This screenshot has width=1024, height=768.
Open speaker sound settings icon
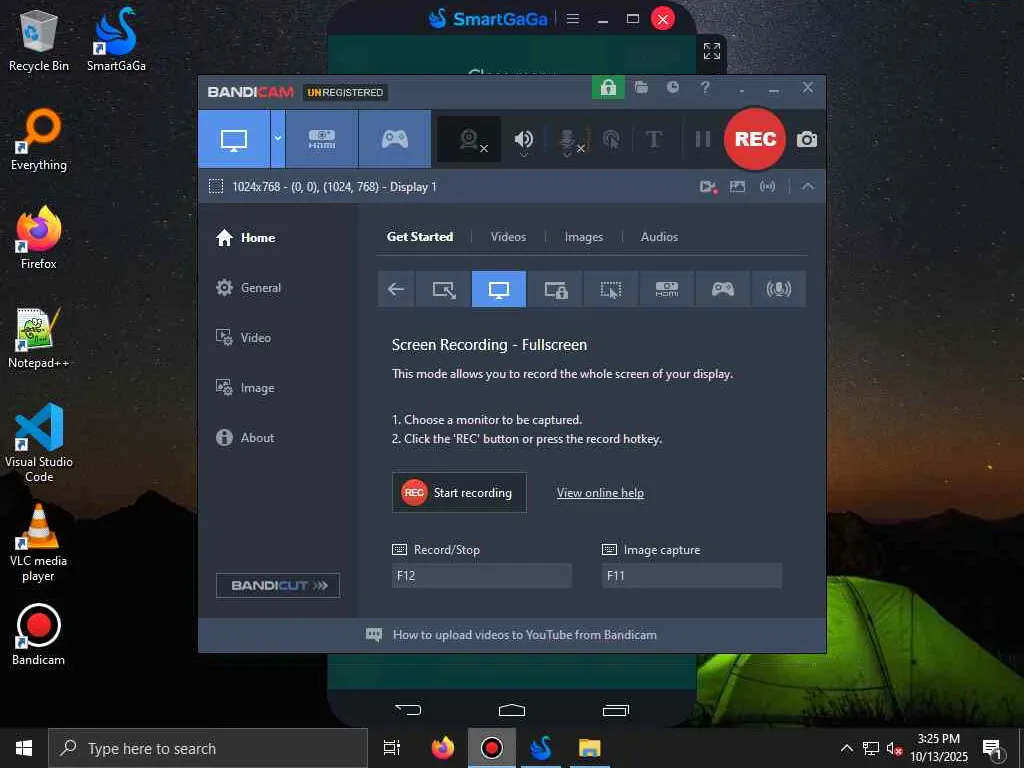[x=524, y=139]
